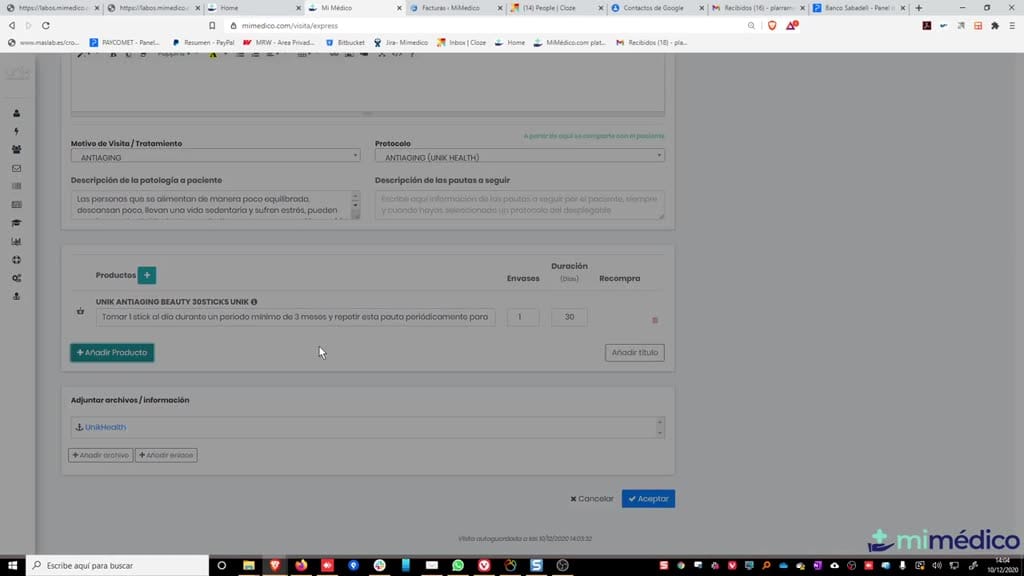Click the Añadir Producto button

pos(112,353)
